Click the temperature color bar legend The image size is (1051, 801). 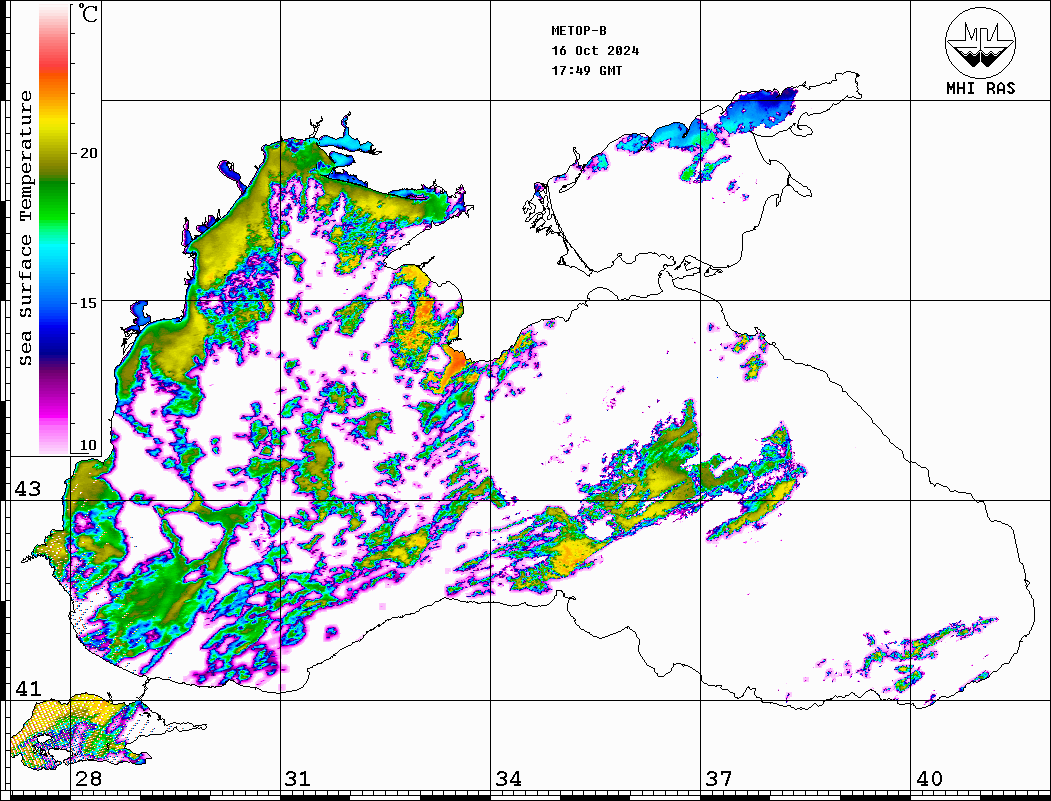click(x=54, y=229)
